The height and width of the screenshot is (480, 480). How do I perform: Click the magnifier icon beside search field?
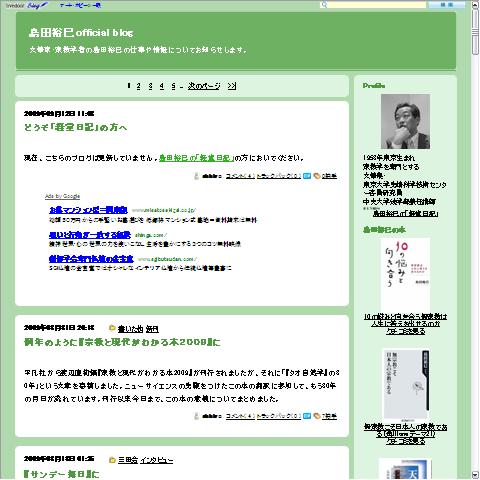click(x=324, y=5)
